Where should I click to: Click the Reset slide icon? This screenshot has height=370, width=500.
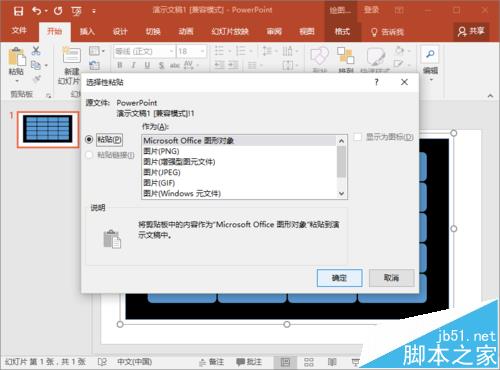click(x=95, y=65)
